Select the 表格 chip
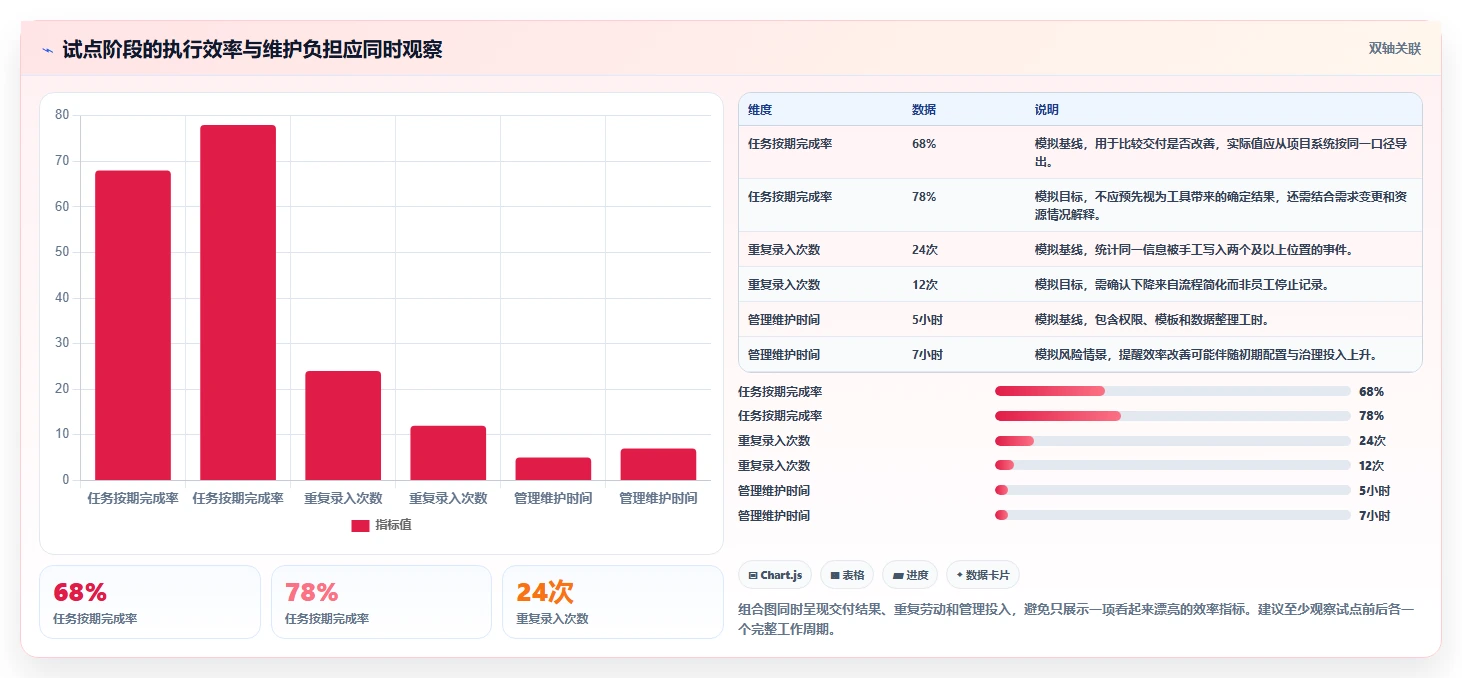The width and height of the screenshot is (1462, 678). click(847, 575)
